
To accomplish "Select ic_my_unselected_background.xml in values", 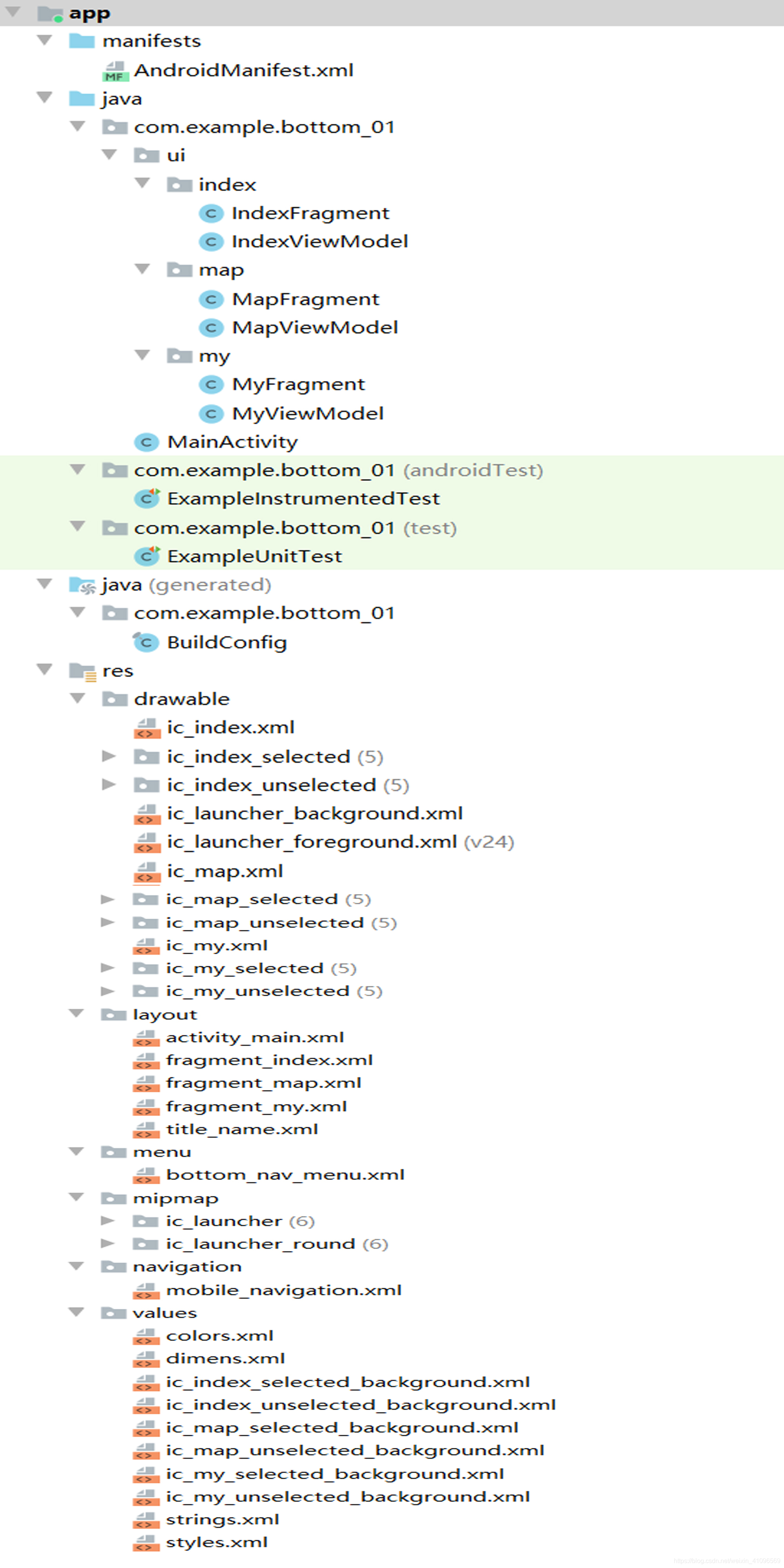I will 348,1497.
